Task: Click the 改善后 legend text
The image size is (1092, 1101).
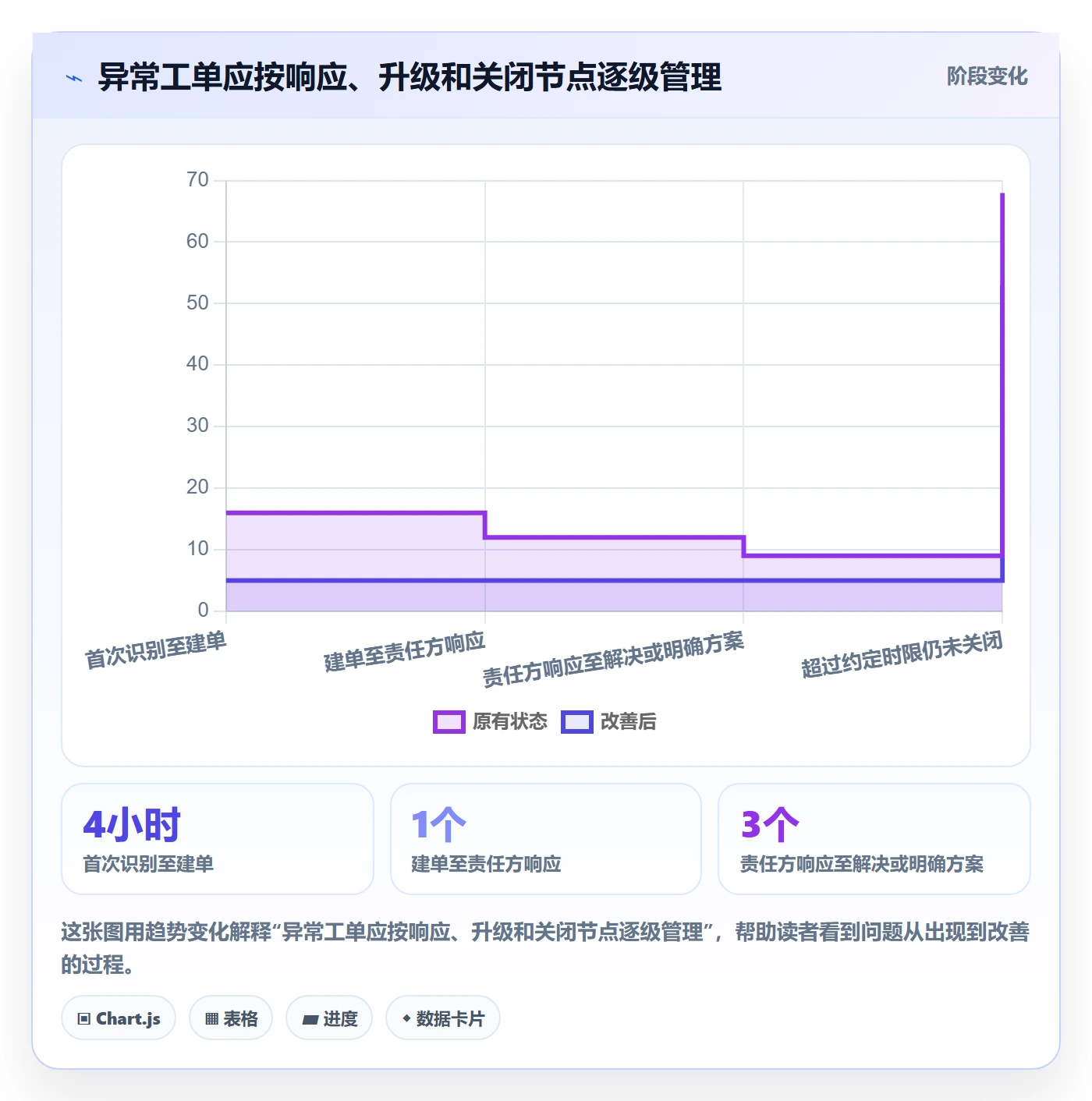Action: coord(629,722)
